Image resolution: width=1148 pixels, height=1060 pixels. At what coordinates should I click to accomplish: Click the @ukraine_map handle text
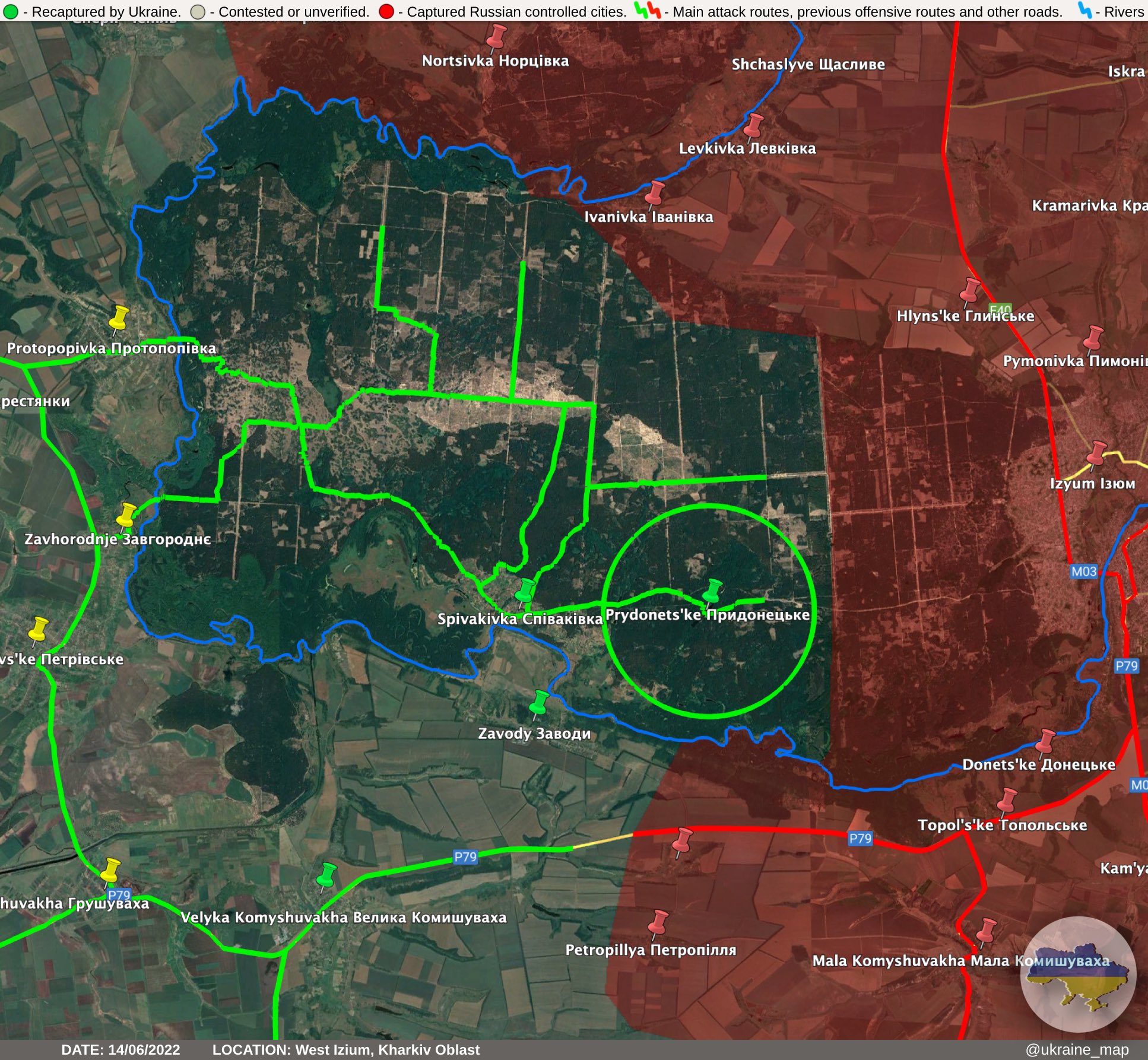(x=1077, y=1049)
